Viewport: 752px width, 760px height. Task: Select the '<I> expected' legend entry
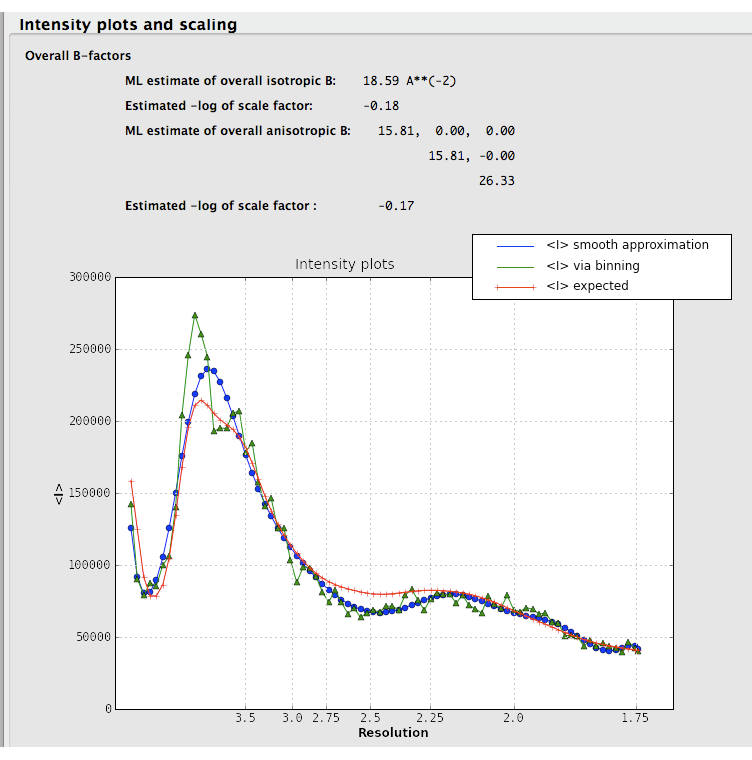tap(587, 286)
